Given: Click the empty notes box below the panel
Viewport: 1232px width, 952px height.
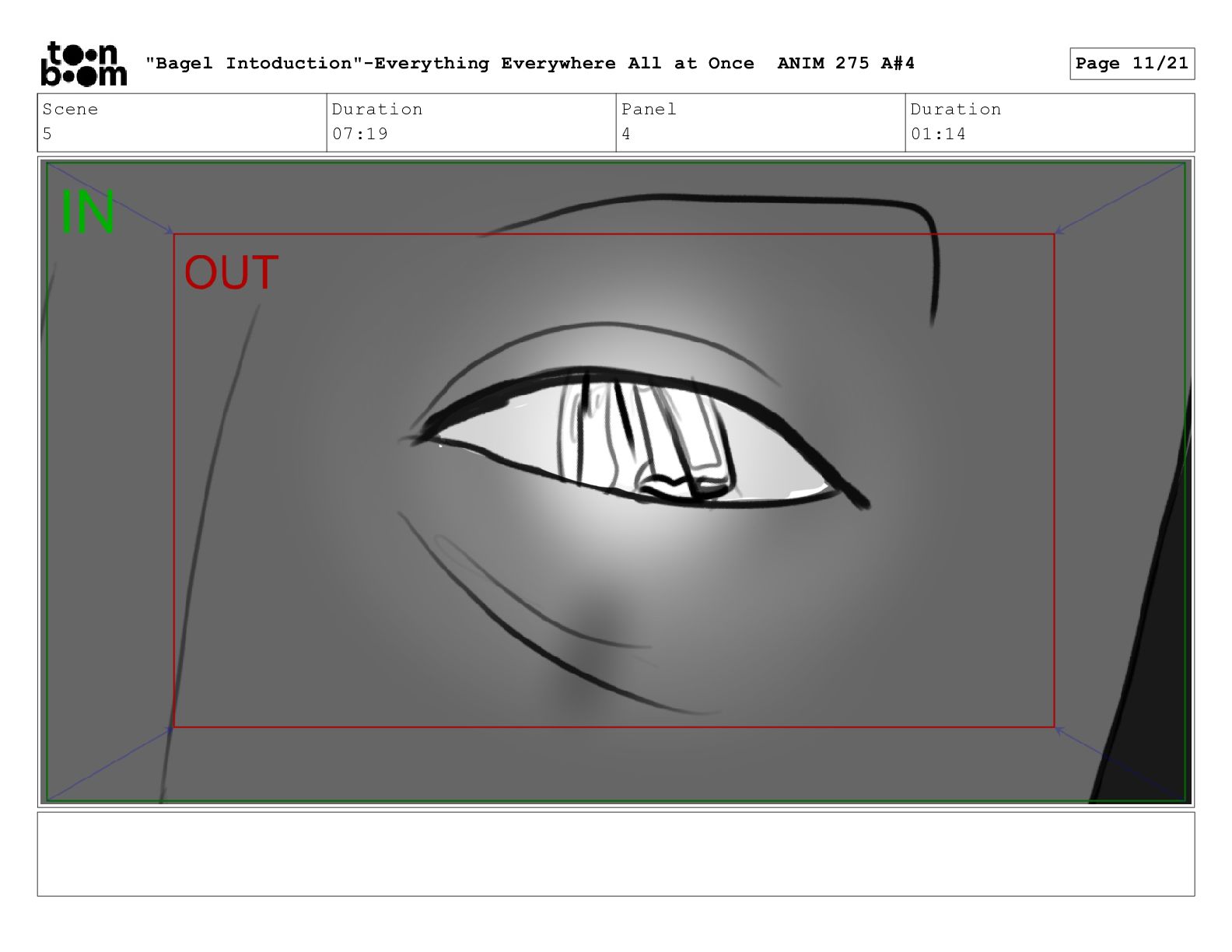Looking at the screenshot, I should coord(616,854).
